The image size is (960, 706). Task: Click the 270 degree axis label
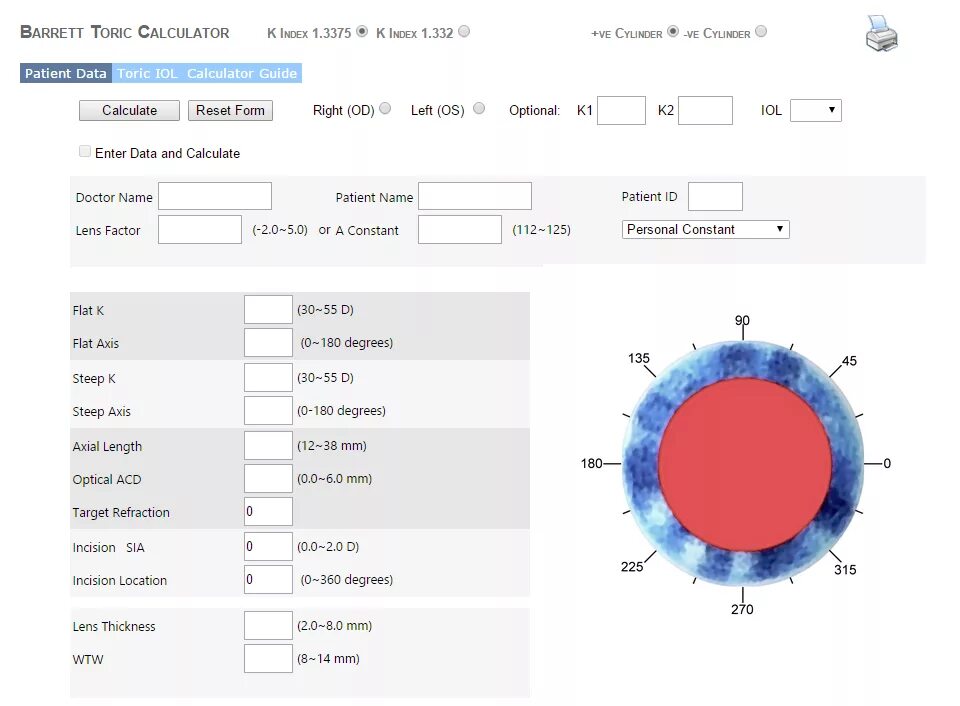coord(742,609)
